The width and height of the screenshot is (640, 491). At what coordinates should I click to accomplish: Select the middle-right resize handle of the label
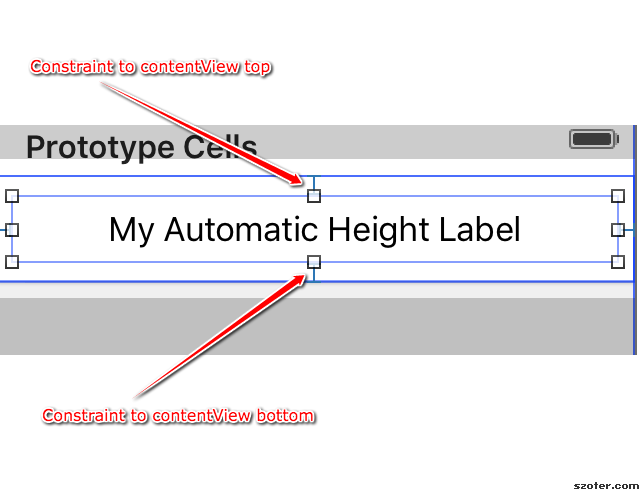tap(618, 230)
